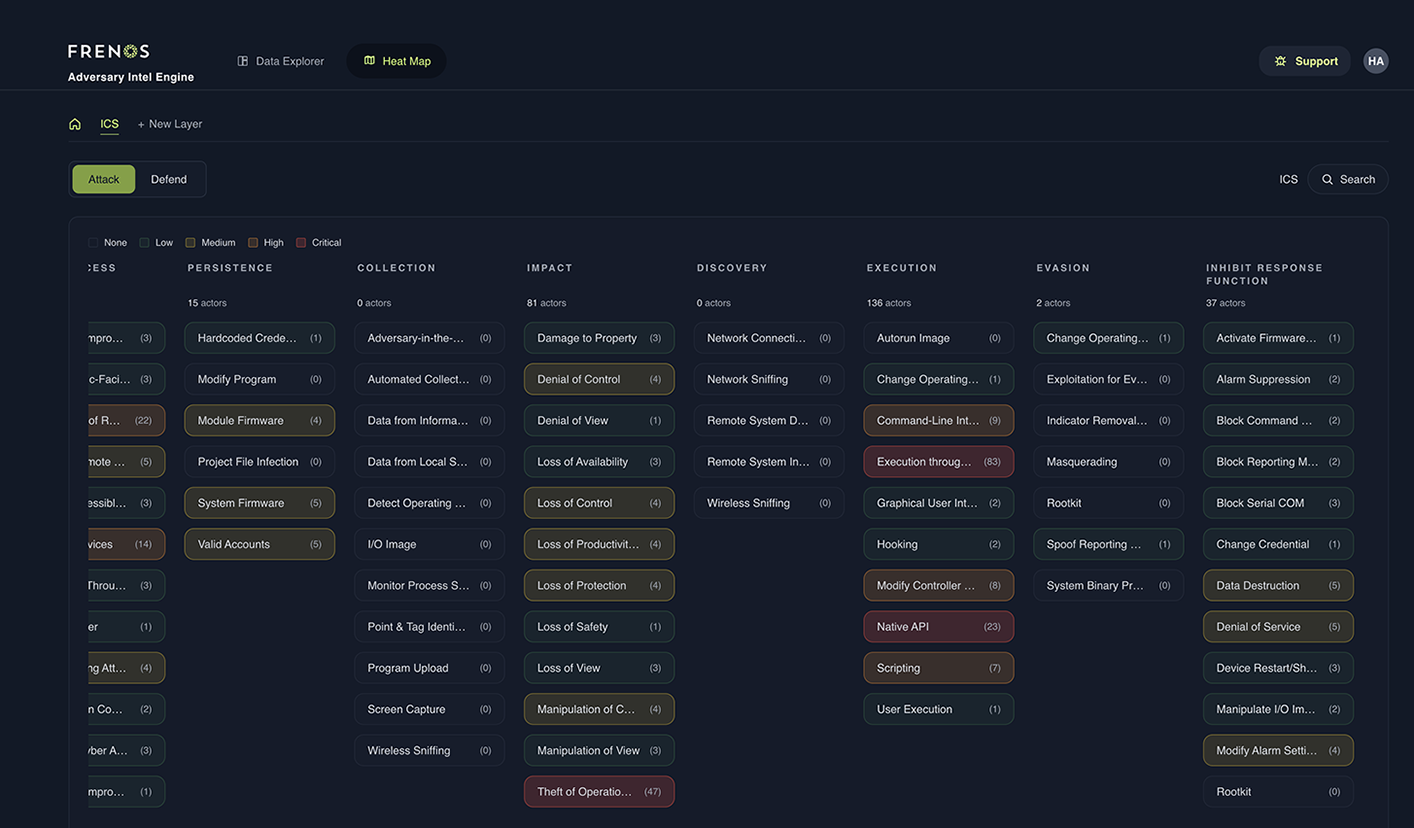This screenshot has width=1414, height=828.
Task: Click the magnifier icon in Search
Action: pyautogui.click(x=1328, y=180)
